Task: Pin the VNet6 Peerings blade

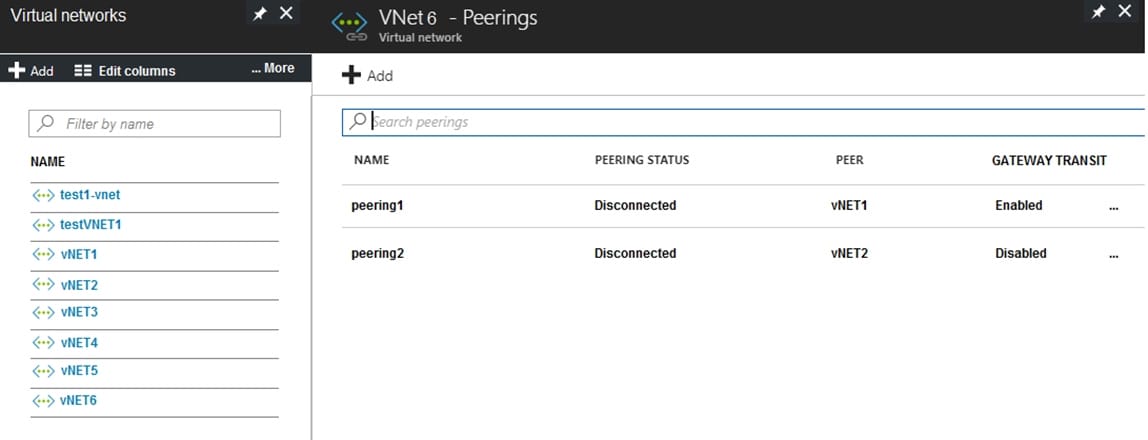Action: (x=1098, y=13)
